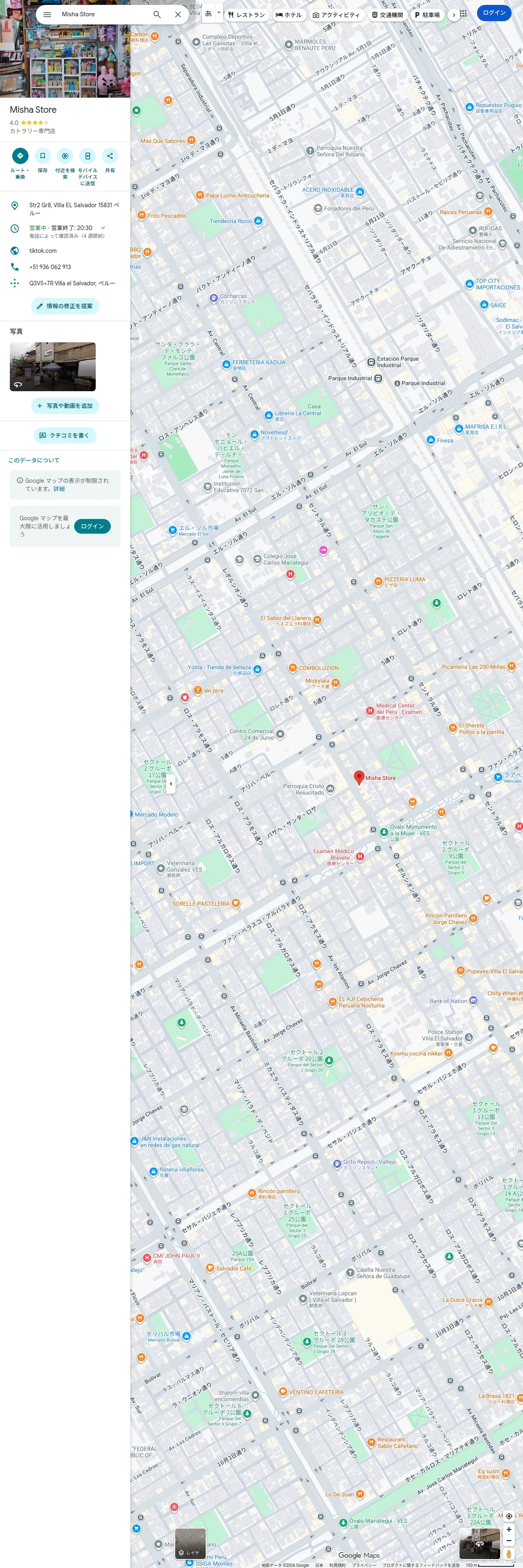Click the Parroquia Cristo Resucitado marker
Image resolution: width=523 pixels, height=1568 pixels.
(330, 789)
